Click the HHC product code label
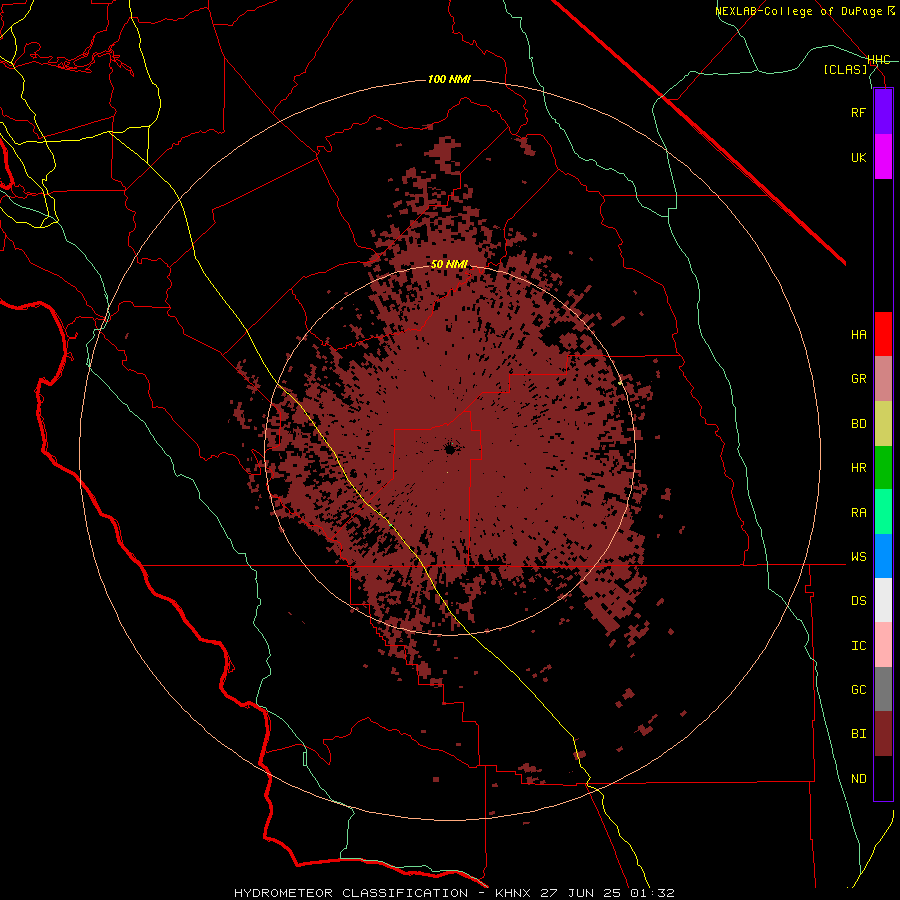Screen dimensions: 900x900 [x=879, y=60]
